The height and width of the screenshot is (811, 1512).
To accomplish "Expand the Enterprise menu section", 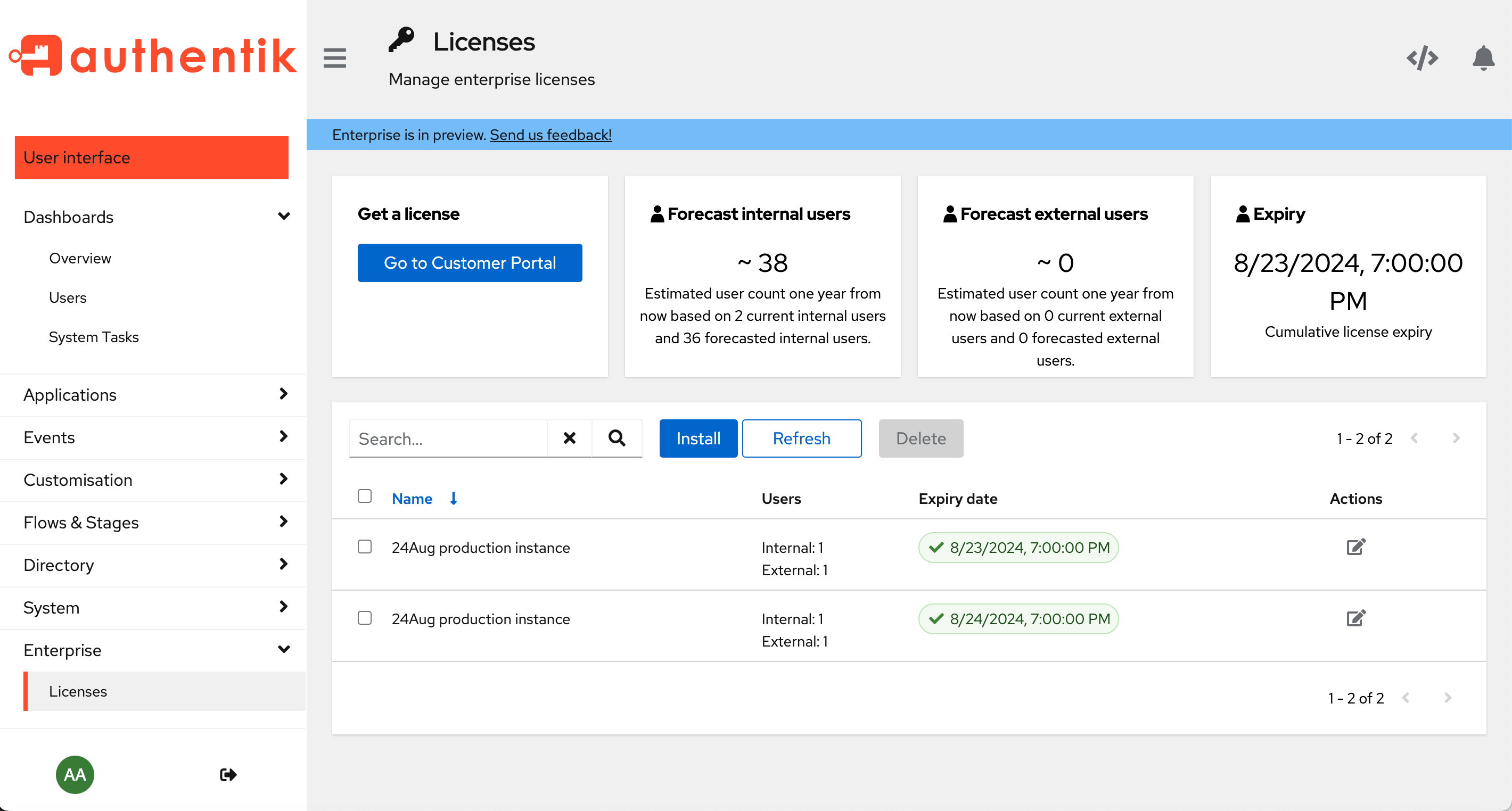I will tap(285, 651).
